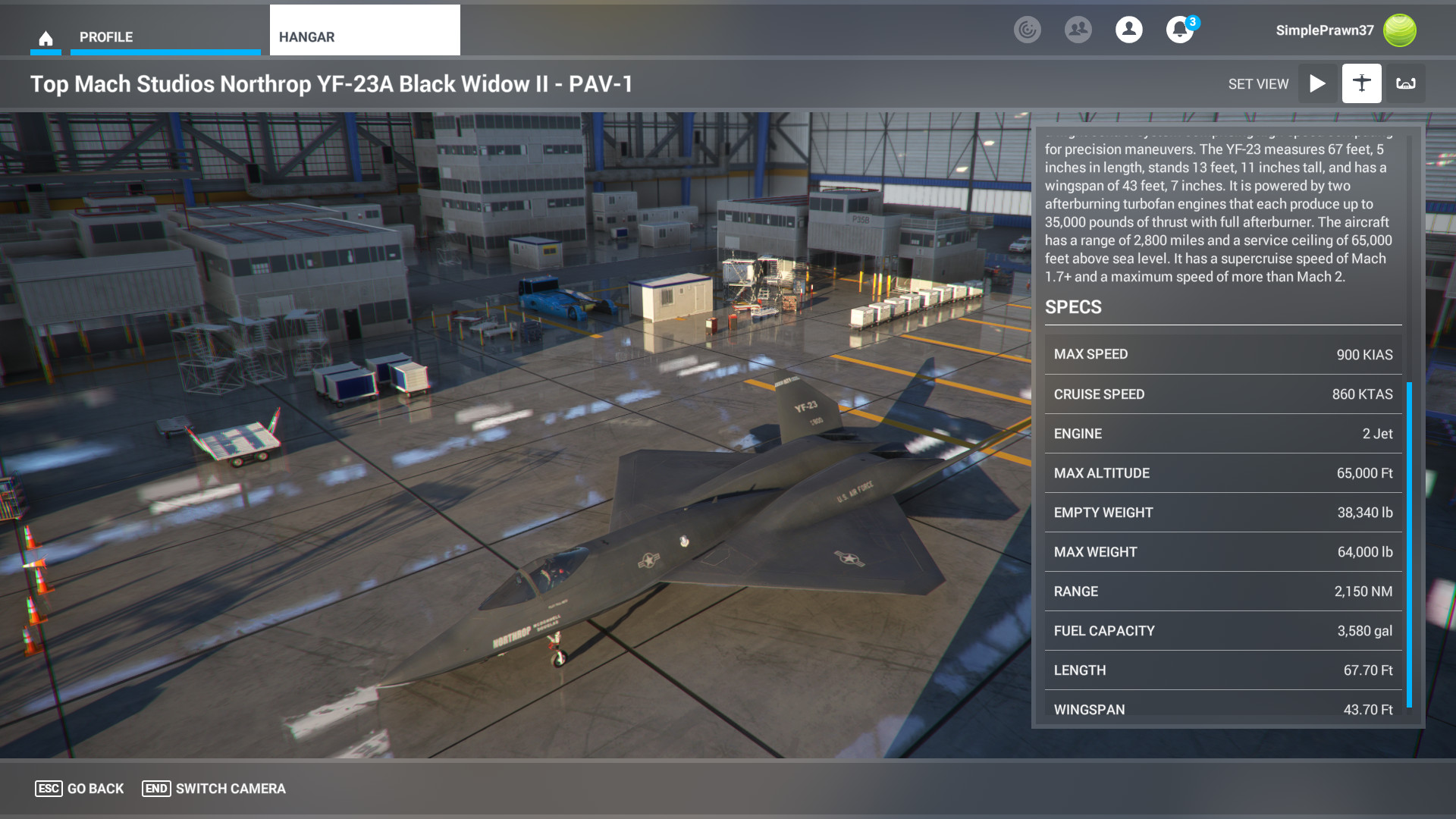The image size is (1456, 819).
Task: Open the user profile icon
Action: (1128, 30)
